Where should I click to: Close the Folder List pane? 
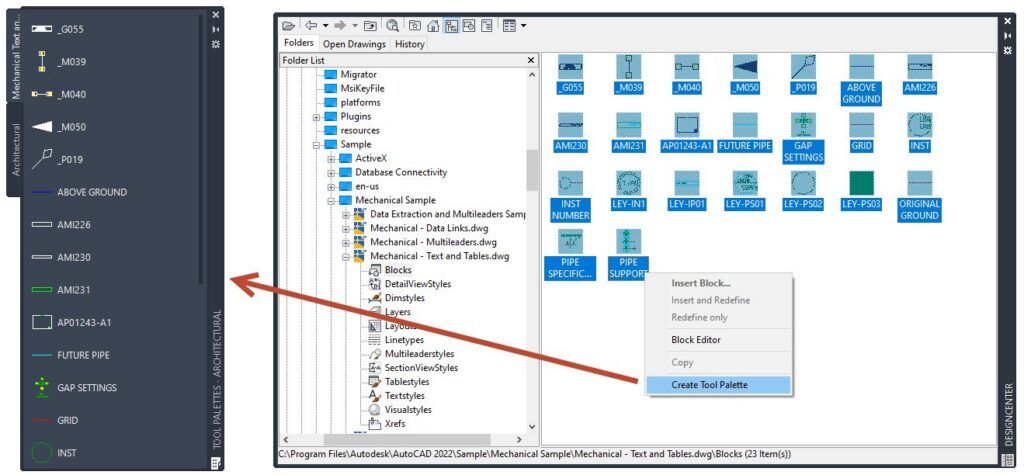531,60
